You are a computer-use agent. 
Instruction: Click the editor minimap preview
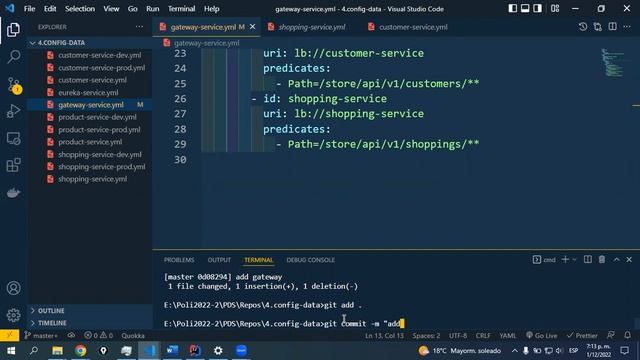613,62
